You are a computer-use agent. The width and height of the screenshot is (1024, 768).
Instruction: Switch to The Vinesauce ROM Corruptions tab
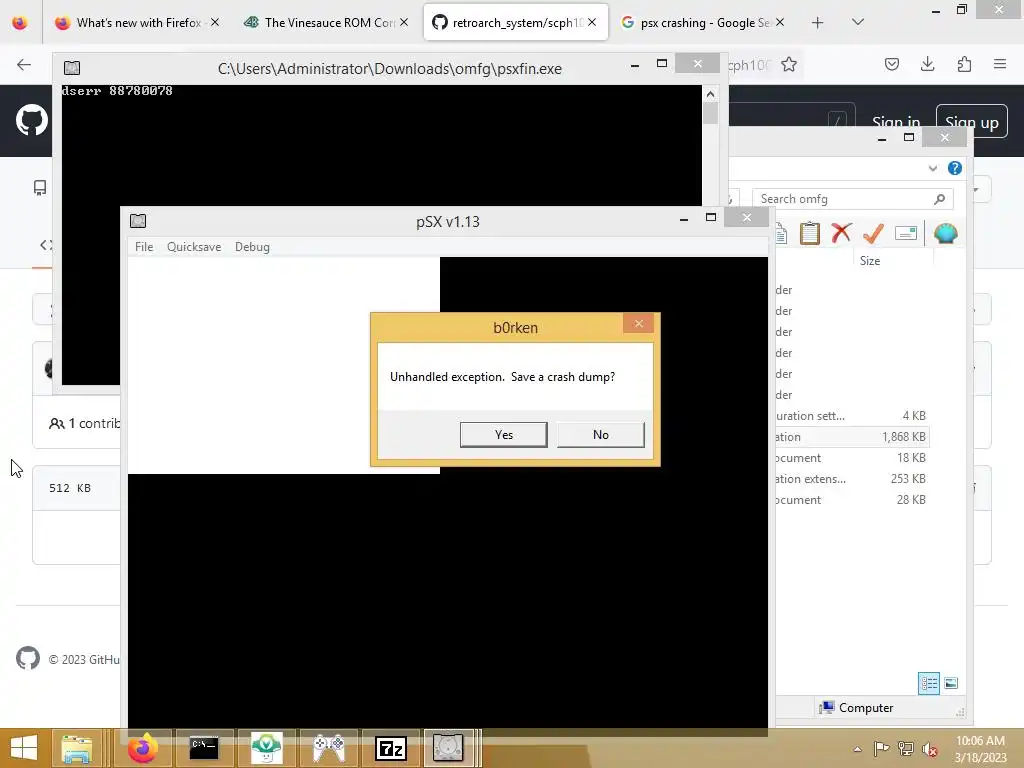click(327, 23)
